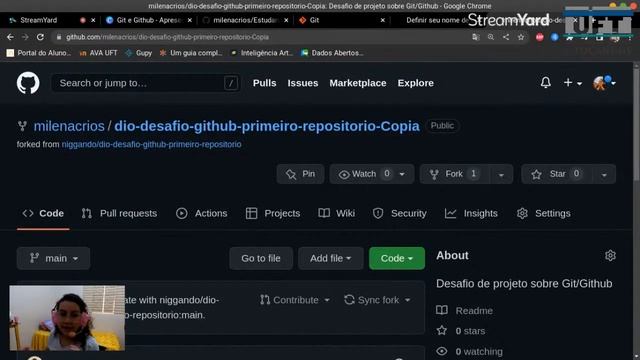This screenshot has width=640, height=360.
Task: Switch to the Security tab
Action: pos(400,213)
